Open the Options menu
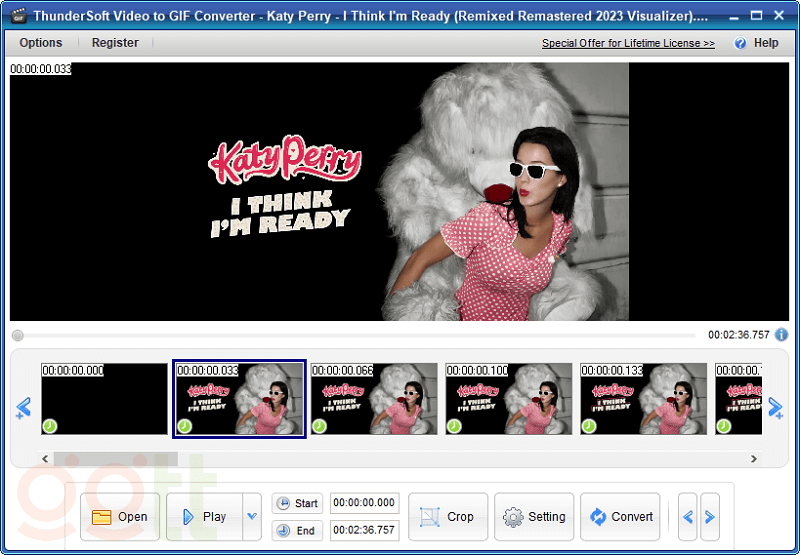 (41, 43)
